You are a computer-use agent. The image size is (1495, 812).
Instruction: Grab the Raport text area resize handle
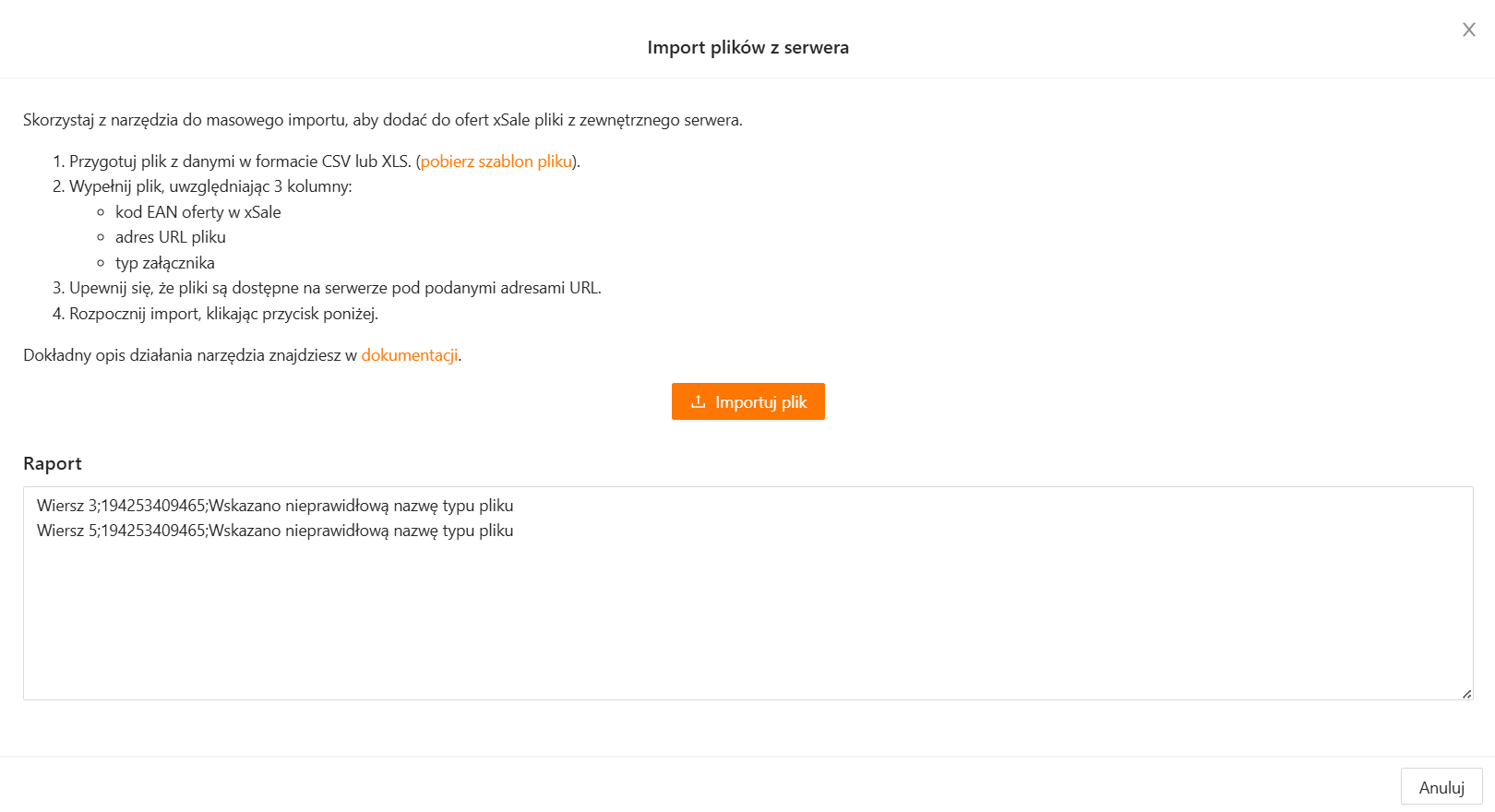pos(1466,694)
